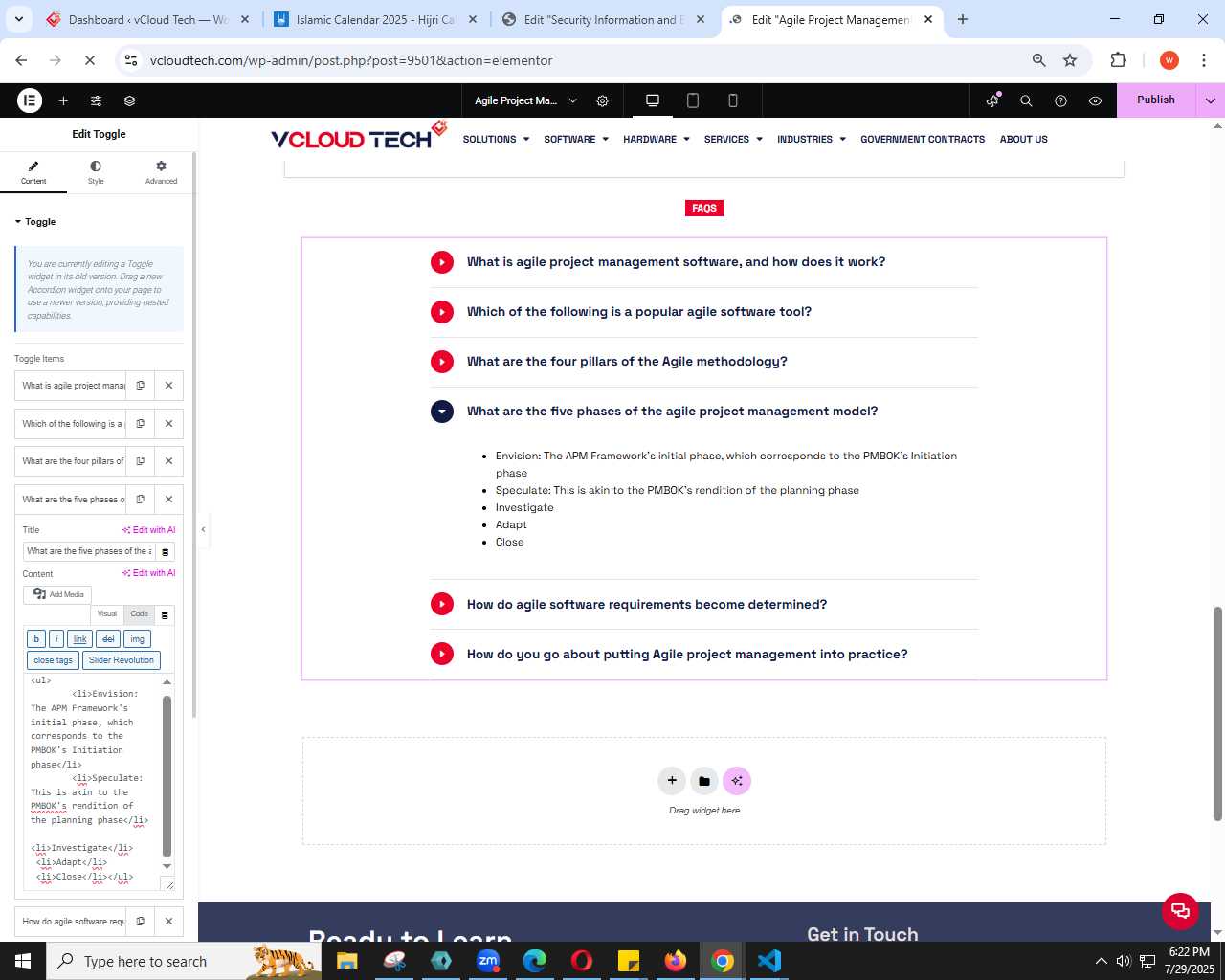Duplicate the 'What are the five phases' item

click(x=141, y=499)
